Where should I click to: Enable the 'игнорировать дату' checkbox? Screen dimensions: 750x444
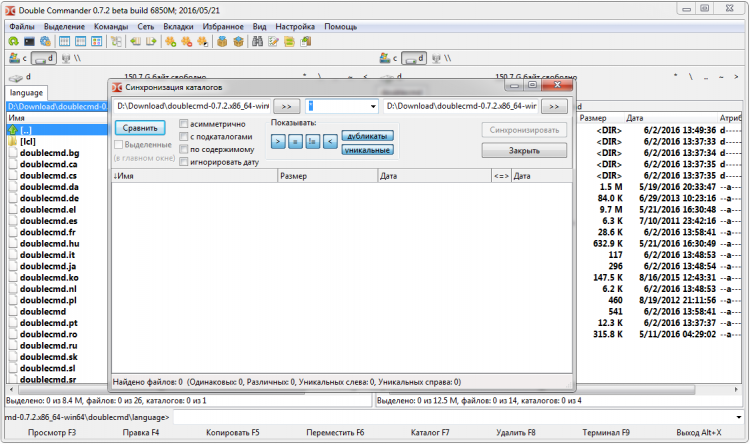point(183,162)
